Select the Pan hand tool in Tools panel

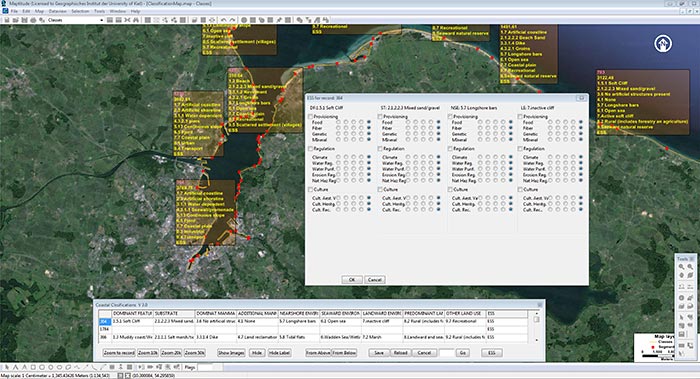pyautogui.click(x=681, y=275)
